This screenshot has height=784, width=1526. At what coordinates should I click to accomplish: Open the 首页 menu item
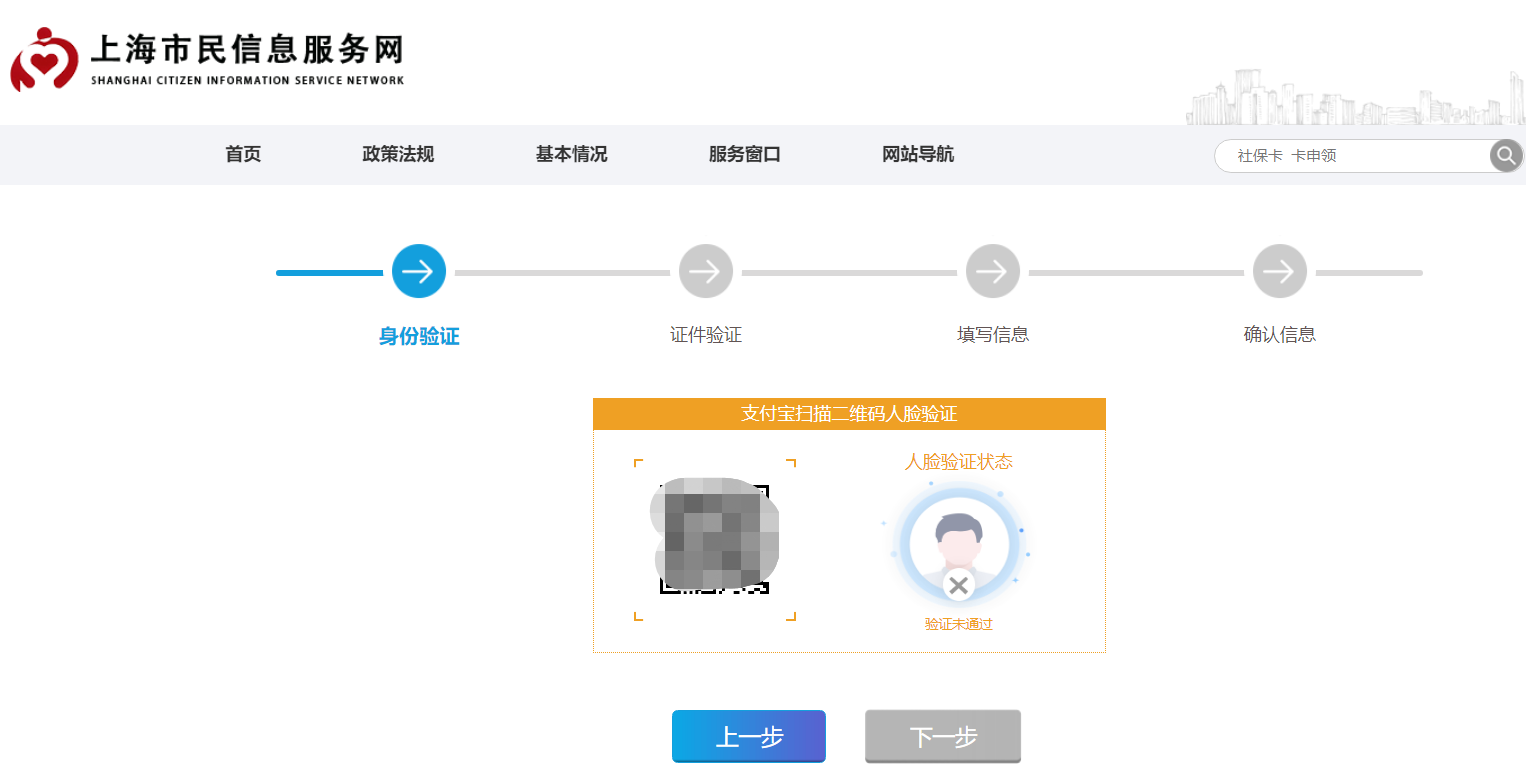pos(243,155)
